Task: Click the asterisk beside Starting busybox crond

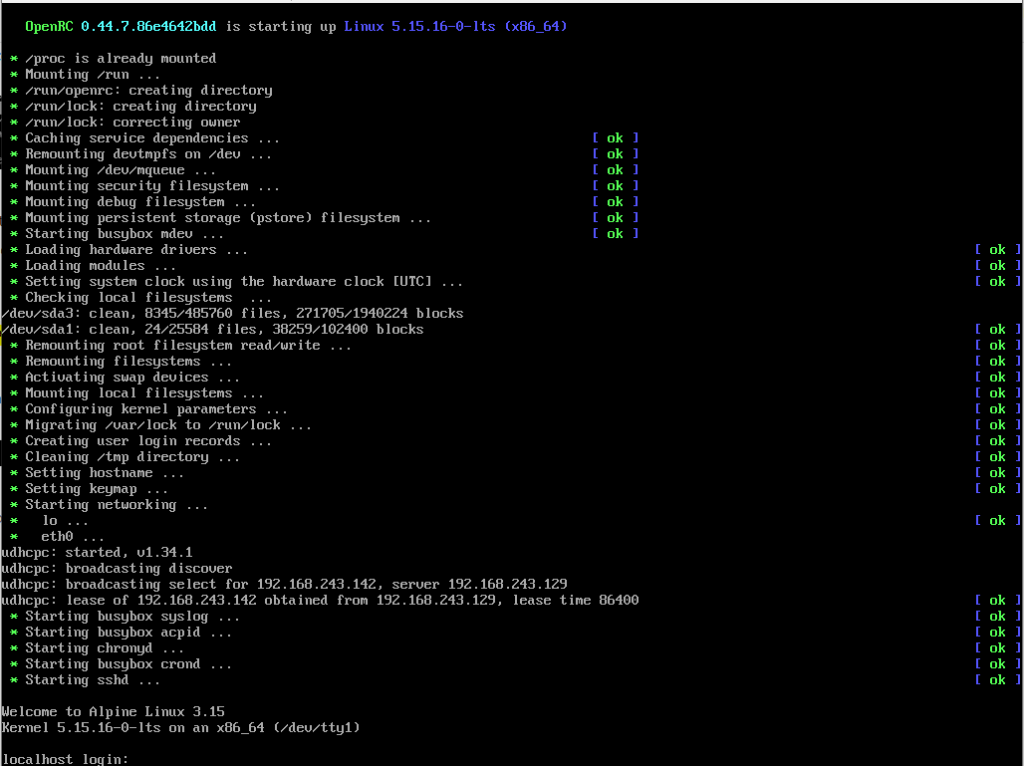Action: pos(14,664)
